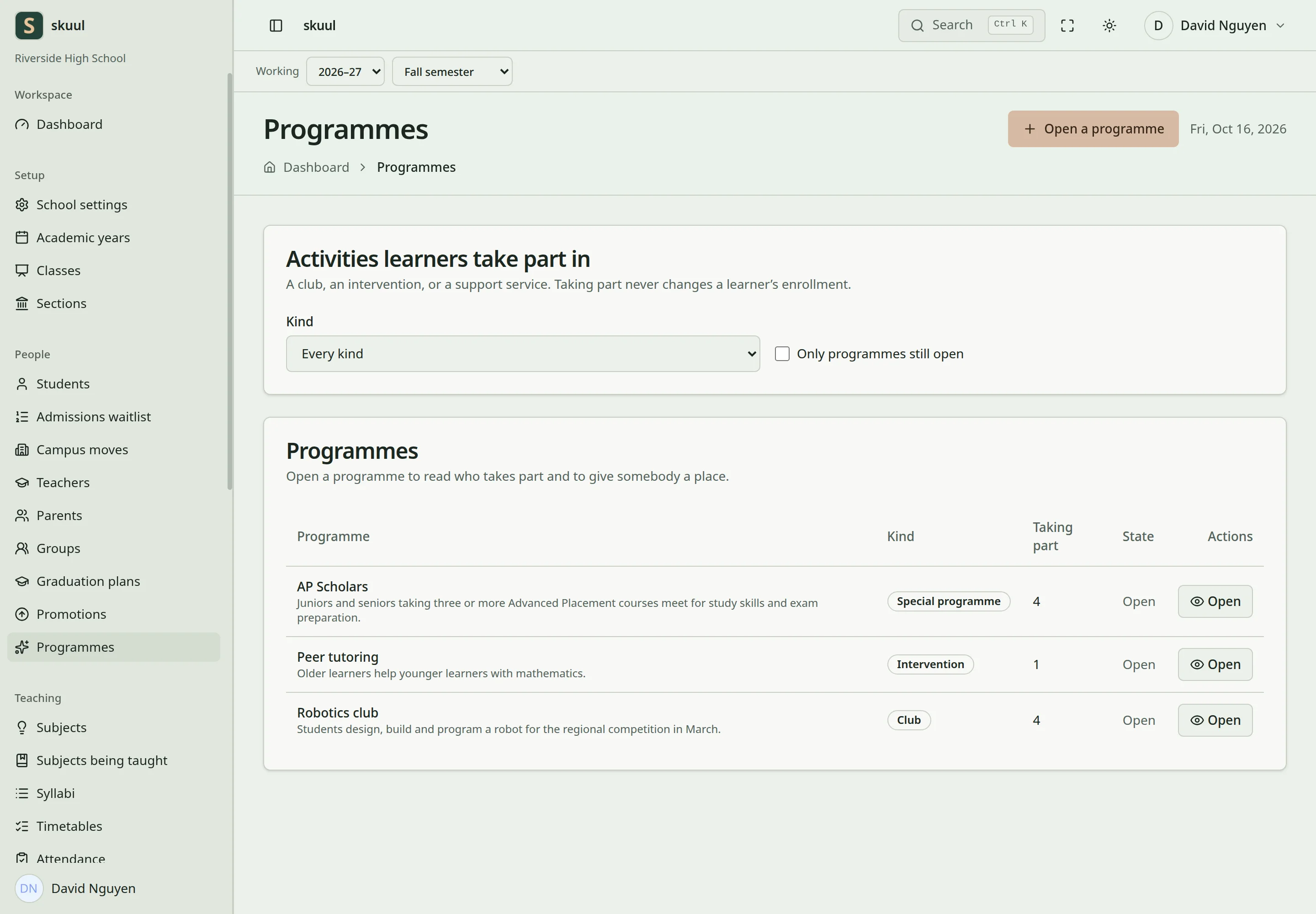Open Timetables in the sidebar
This screenshot has height=914, width=1316.
tap(114, 826)
